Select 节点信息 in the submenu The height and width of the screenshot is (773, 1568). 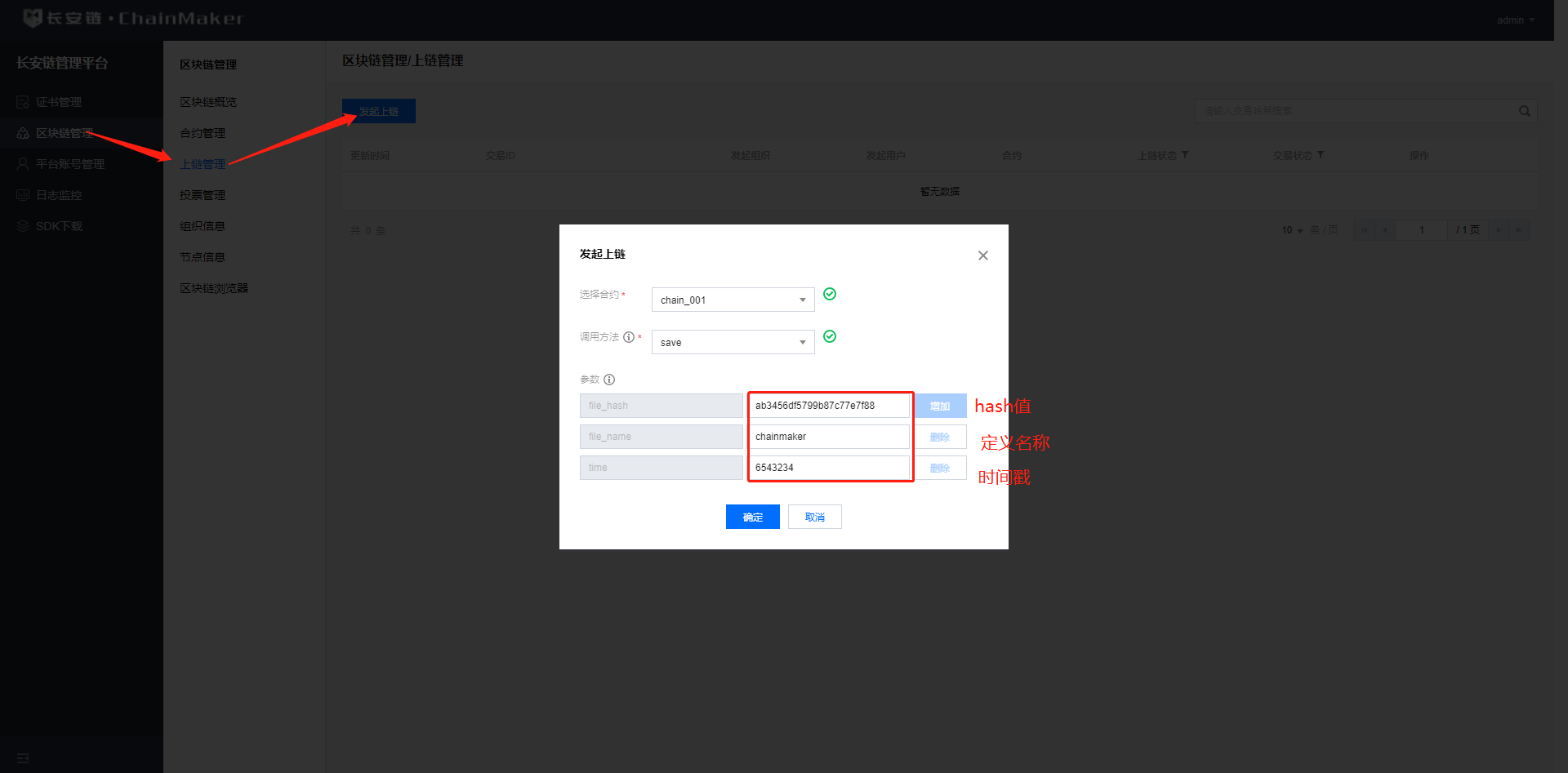click(x=203, y=257)
